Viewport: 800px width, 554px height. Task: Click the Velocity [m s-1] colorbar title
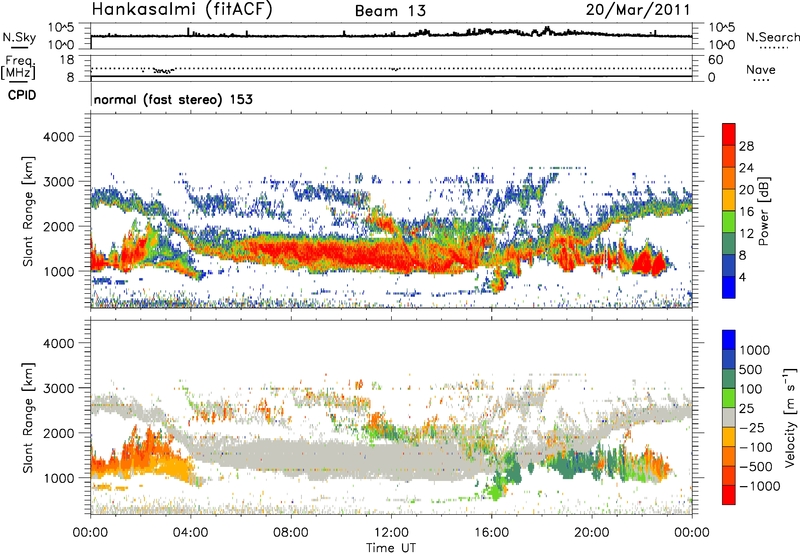pos(790,417)
